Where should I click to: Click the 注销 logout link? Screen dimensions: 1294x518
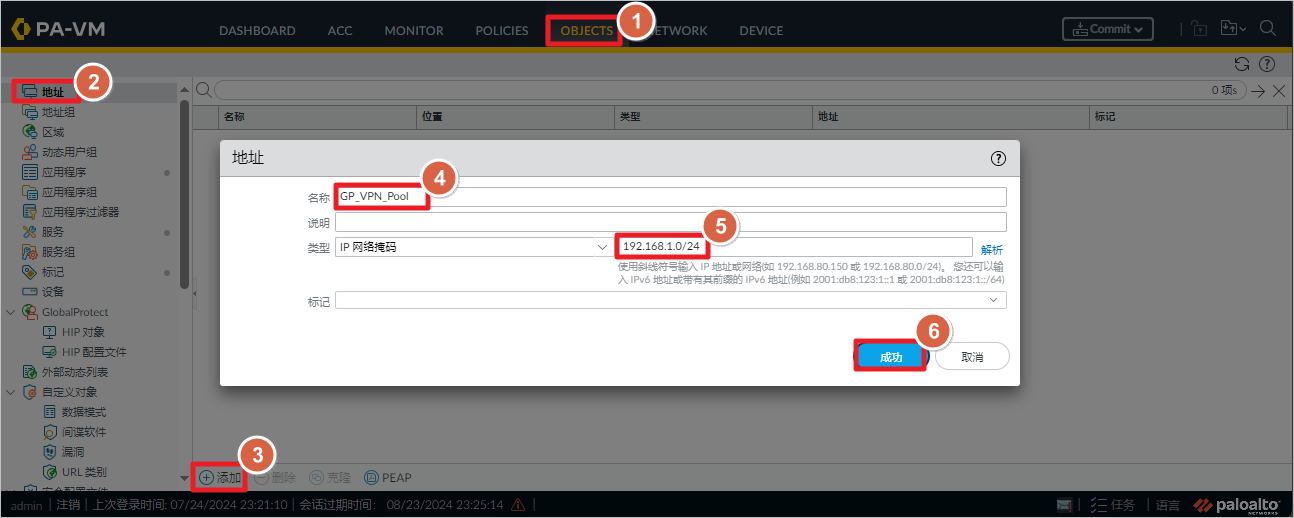coord(68,505)
